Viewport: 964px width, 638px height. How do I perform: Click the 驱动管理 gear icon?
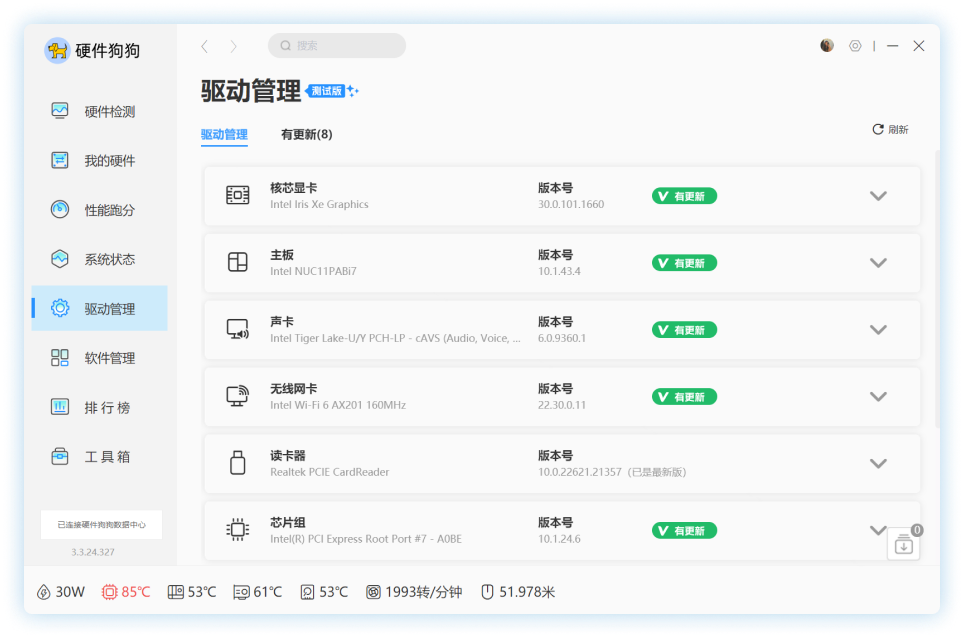pyautogui.click(x=60, y=307)
